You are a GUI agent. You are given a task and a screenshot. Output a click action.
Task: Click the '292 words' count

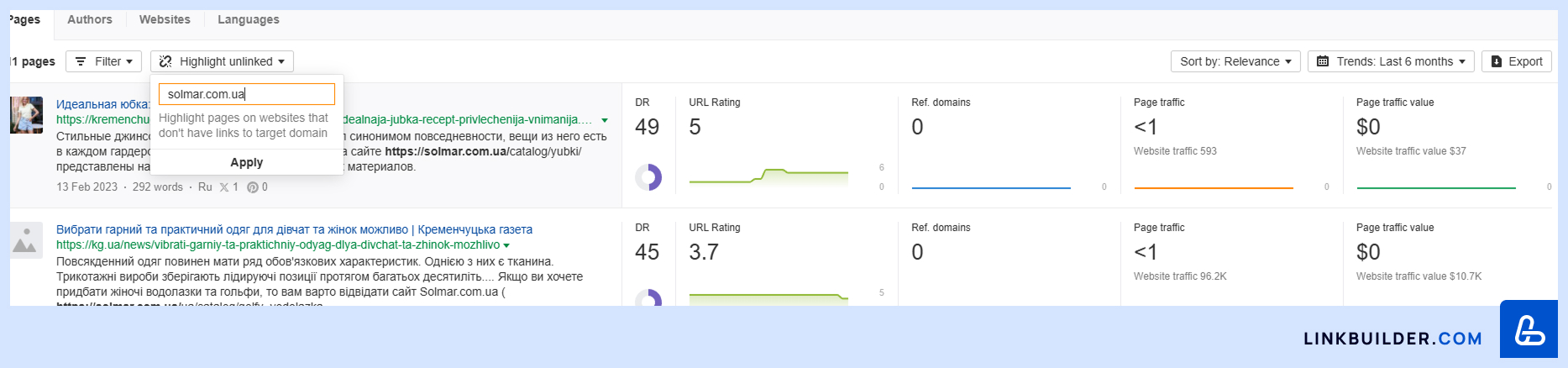pos(157,187)
